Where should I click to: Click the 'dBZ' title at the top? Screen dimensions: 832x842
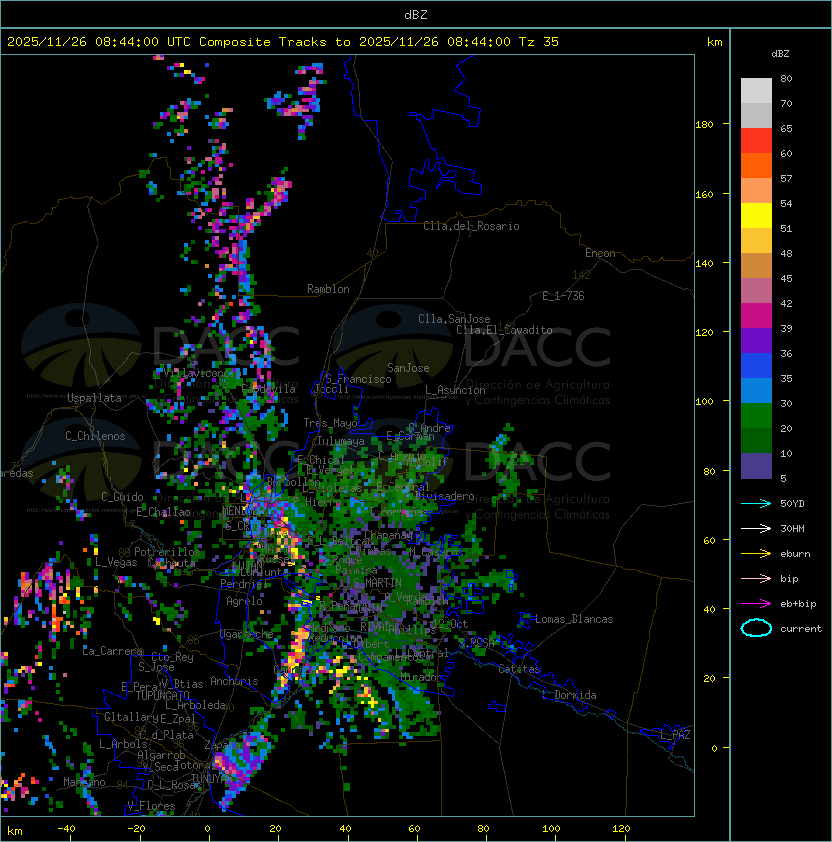pos(416,14)
